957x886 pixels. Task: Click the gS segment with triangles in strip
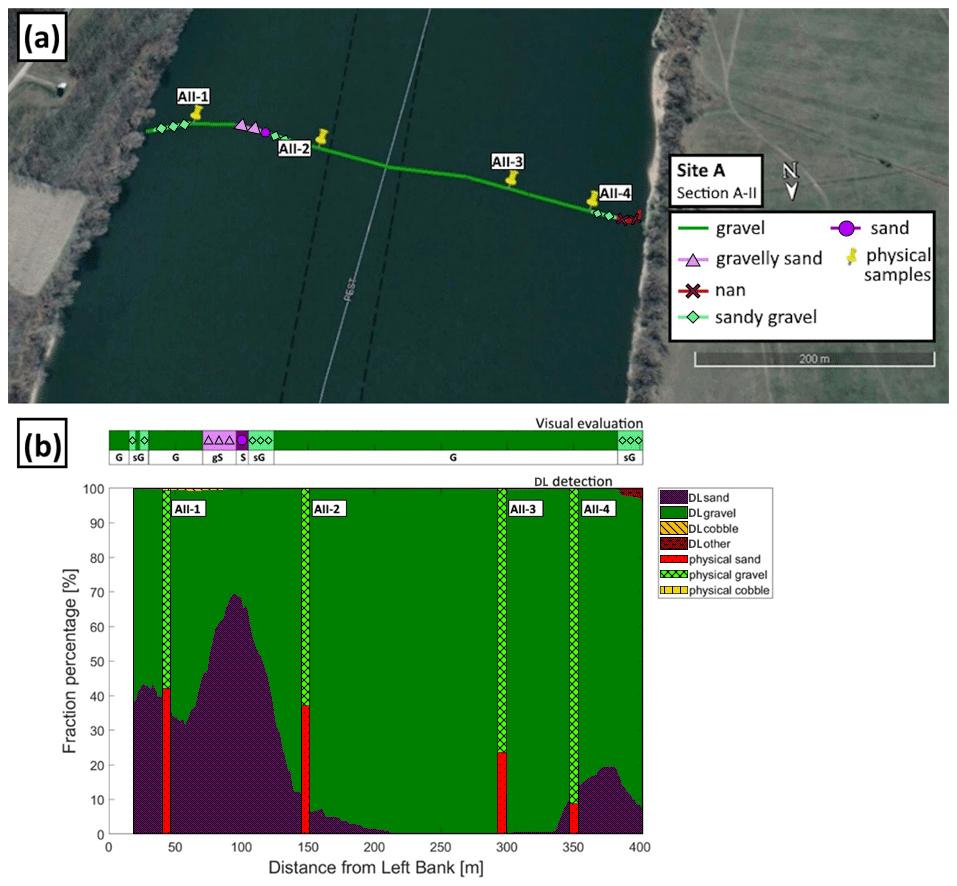point(219,440)
